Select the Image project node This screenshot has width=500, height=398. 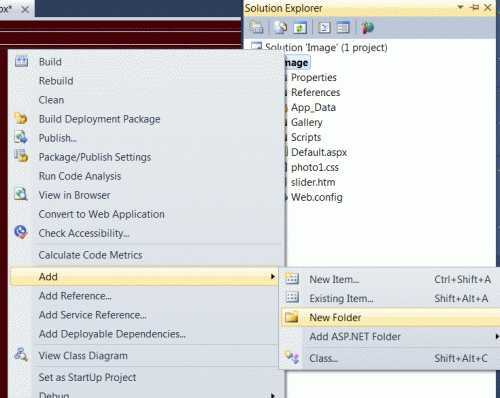297,62
